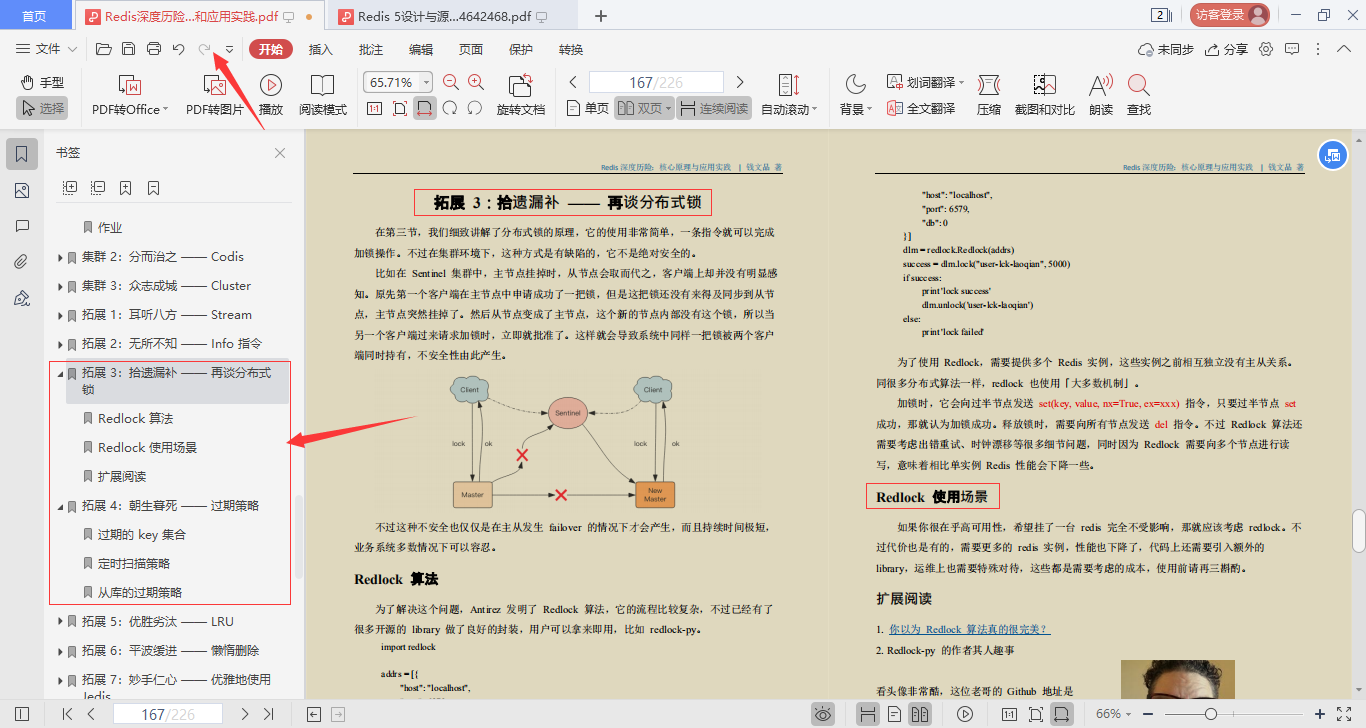Select bookmark 定时扫描策略

(x=133, y=563)
